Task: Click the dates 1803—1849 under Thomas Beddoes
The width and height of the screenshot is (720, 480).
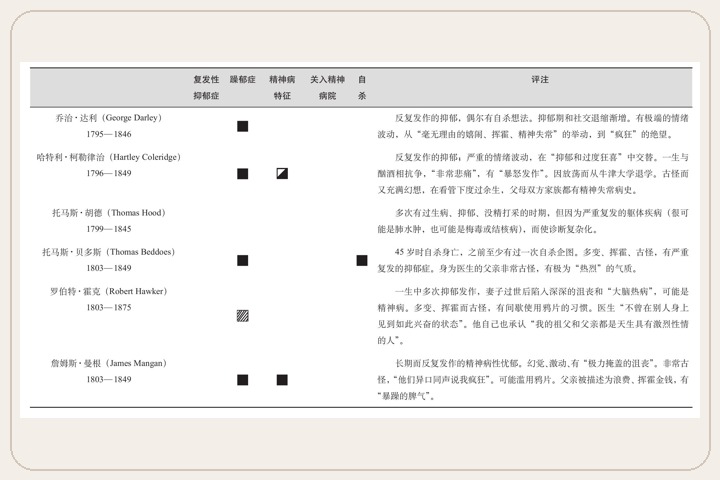Action: pos(109,268)
